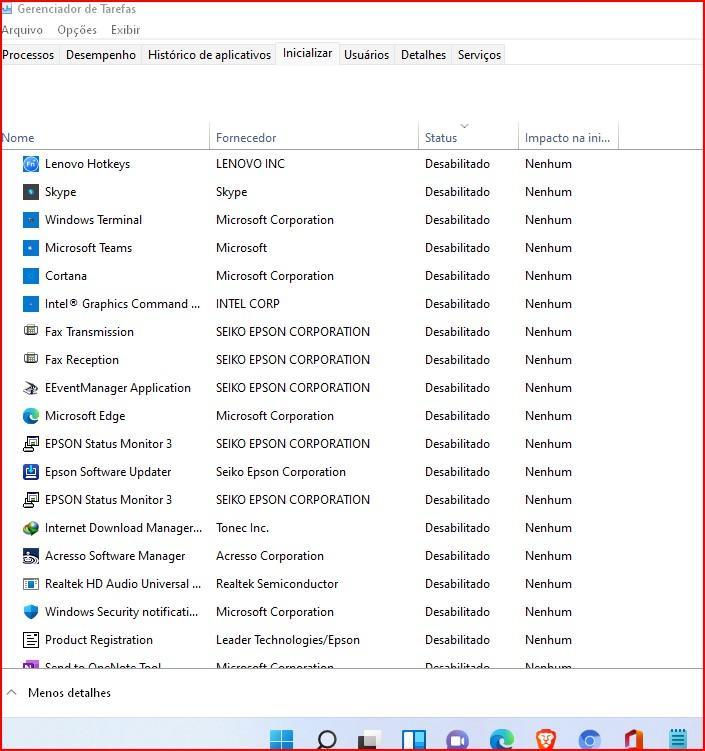The height and width of the screenshot is (751, 705).
Task: Click Seiko Epson Corporation updater supplier
Action: pos(281,472)
